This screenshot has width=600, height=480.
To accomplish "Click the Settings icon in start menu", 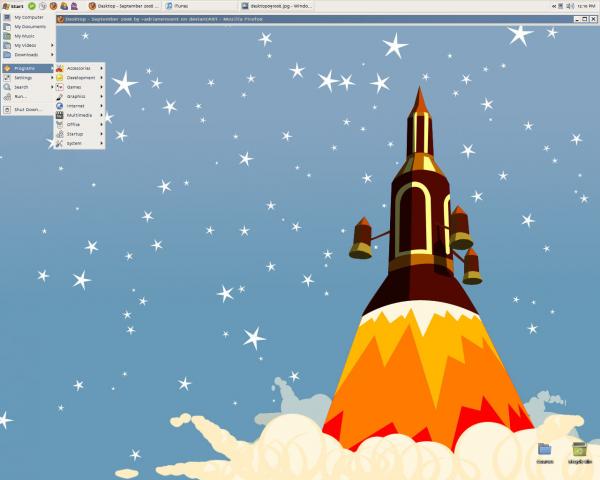I will (x=7, y=78).
